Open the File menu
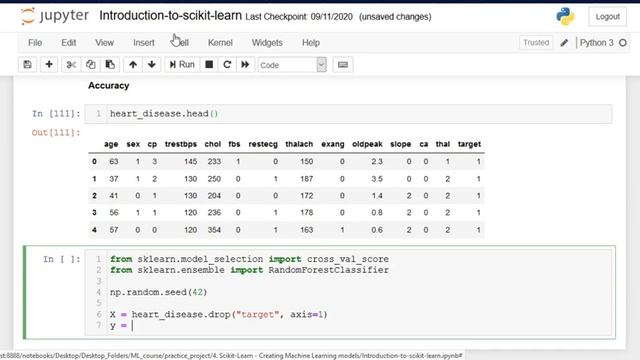The width and height of the screenshot is (640, 360). pyautogui.click(x=35, y=43)
